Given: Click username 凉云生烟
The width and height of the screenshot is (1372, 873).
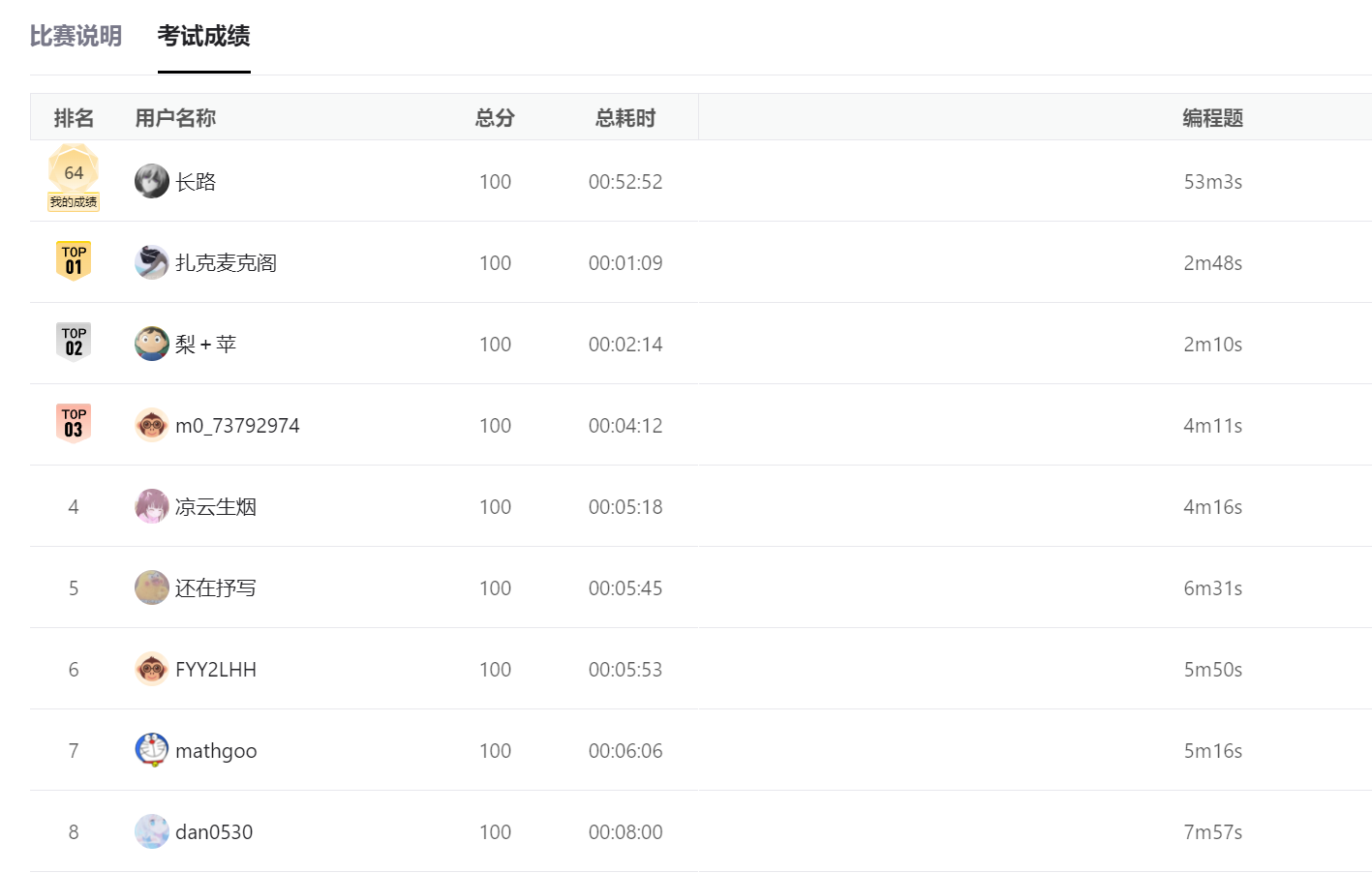Looking at the screenshot, I should tap(216, 507).
